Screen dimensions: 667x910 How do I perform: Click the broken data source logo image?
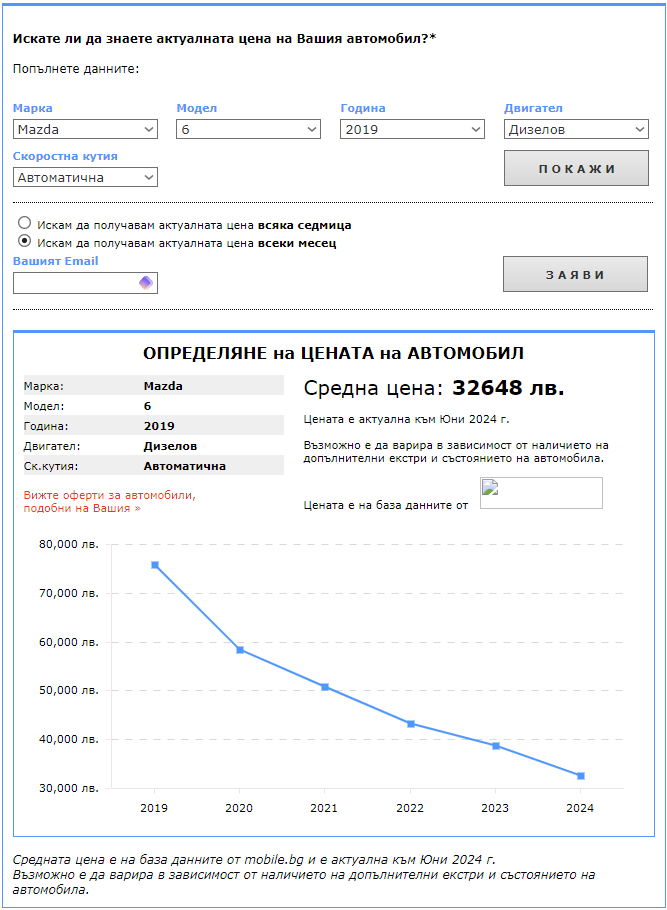pyautogui.click(x=541, y=493)
